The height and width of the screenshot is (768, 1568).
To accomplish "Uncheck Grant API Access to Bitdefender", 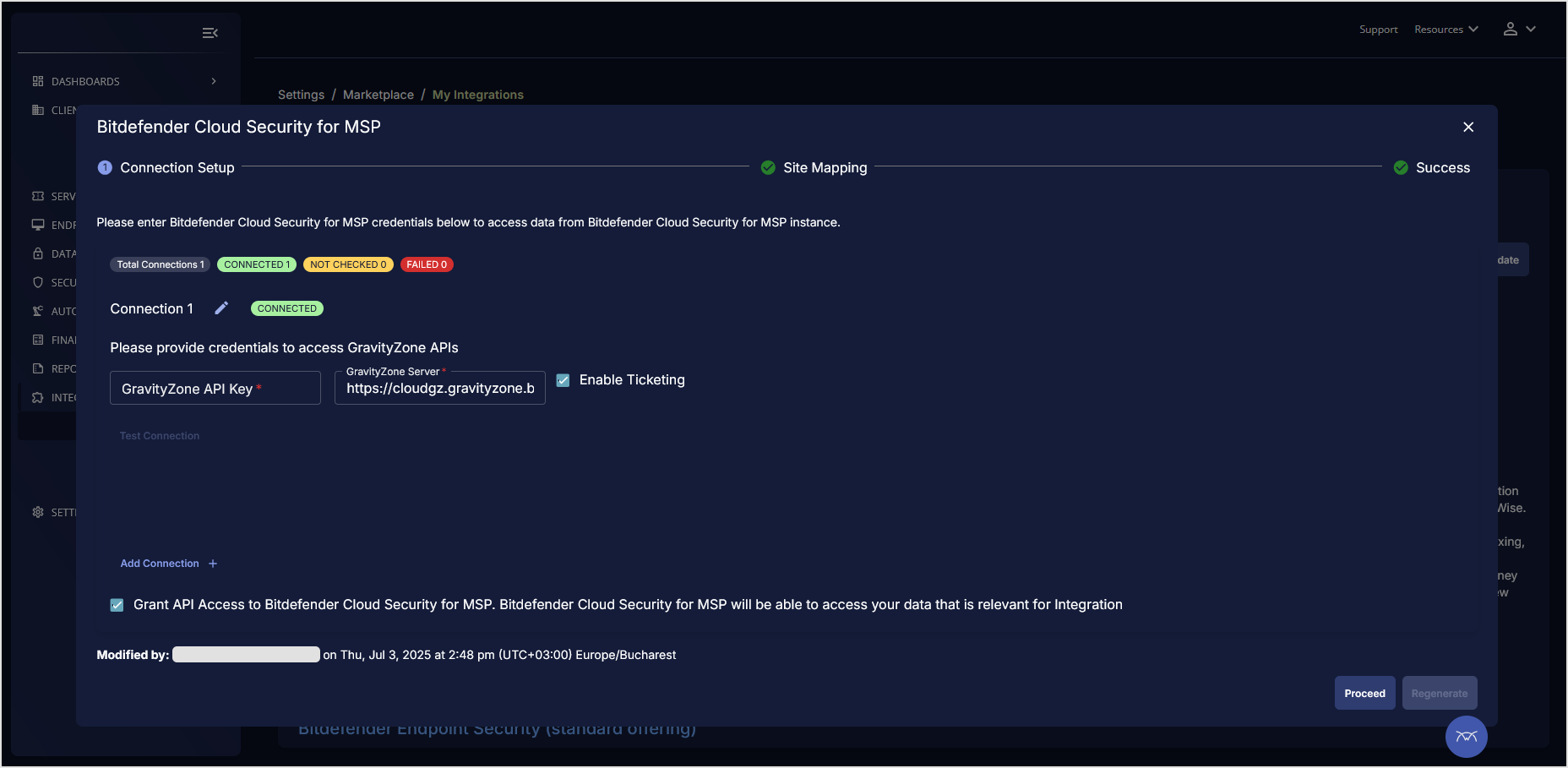I will click(116, 604).
